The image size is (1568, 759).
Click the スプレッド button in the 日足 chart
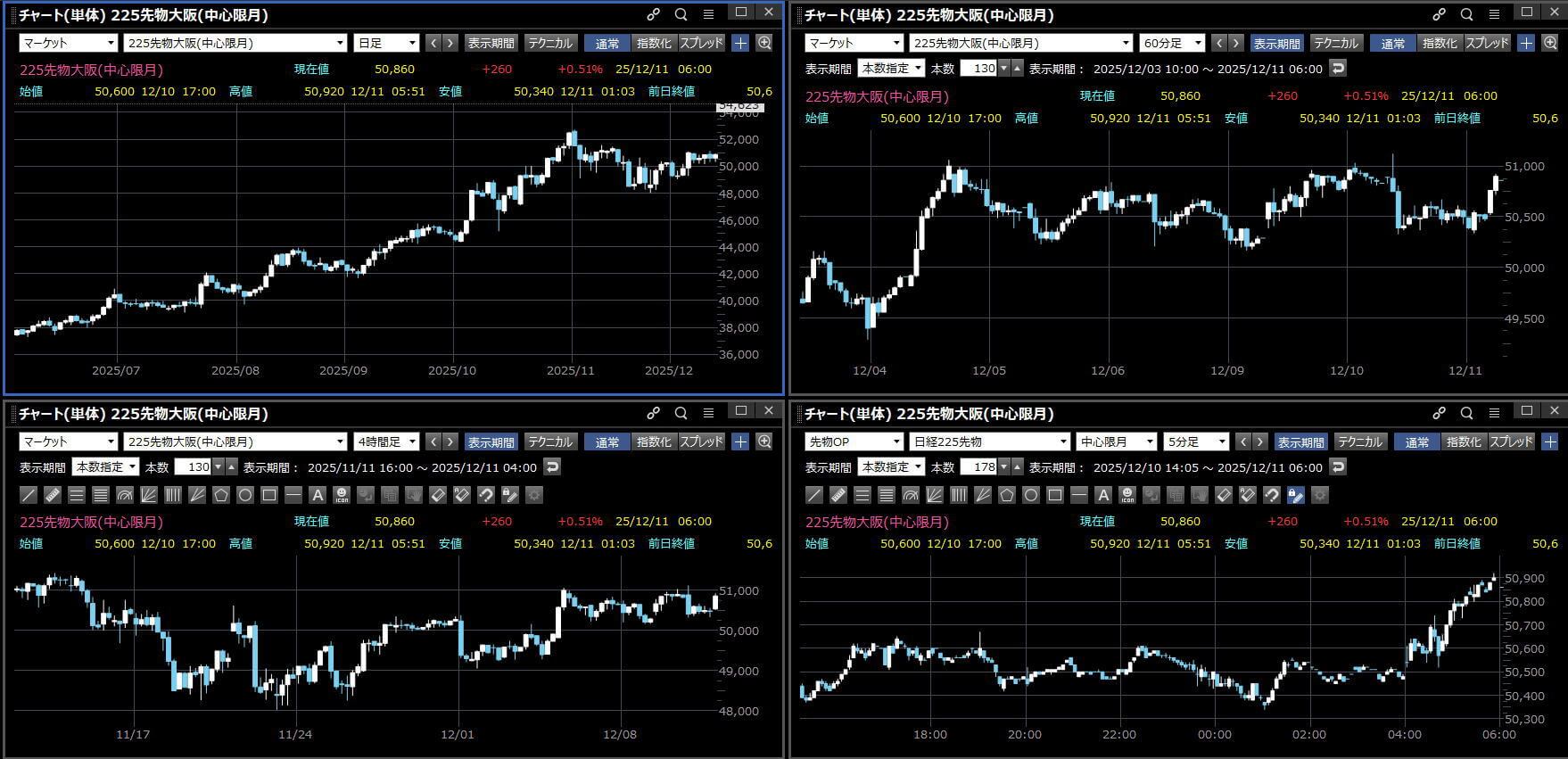click(702, 43)
